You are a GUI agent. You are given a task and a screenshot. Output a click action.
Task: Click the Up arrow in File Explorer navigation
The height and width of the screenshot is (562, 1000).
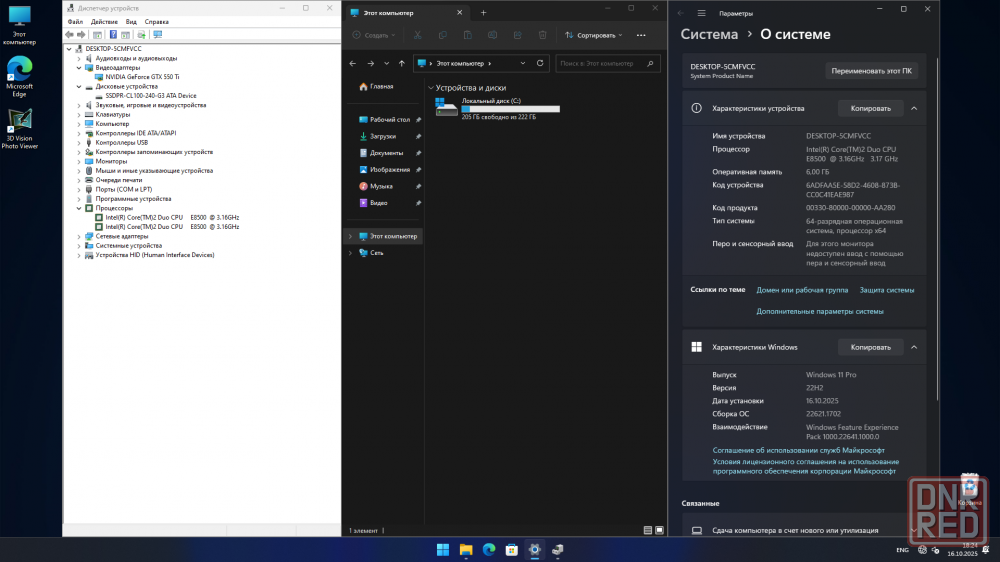[x=402, y=63]
